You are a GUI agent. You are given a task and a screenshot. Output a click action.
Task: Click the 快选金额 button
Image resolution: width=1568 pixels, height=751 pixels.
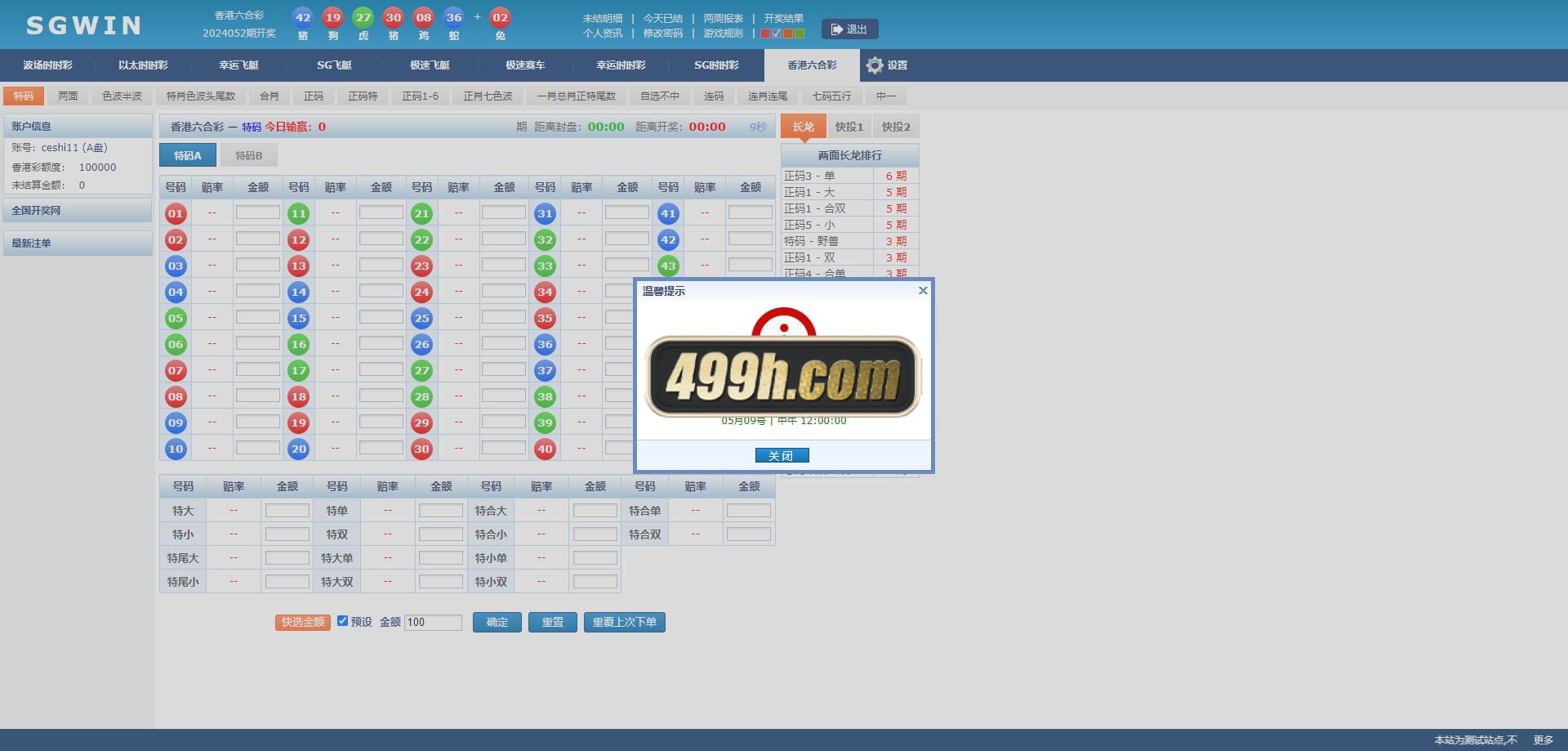tap(303, 622)
